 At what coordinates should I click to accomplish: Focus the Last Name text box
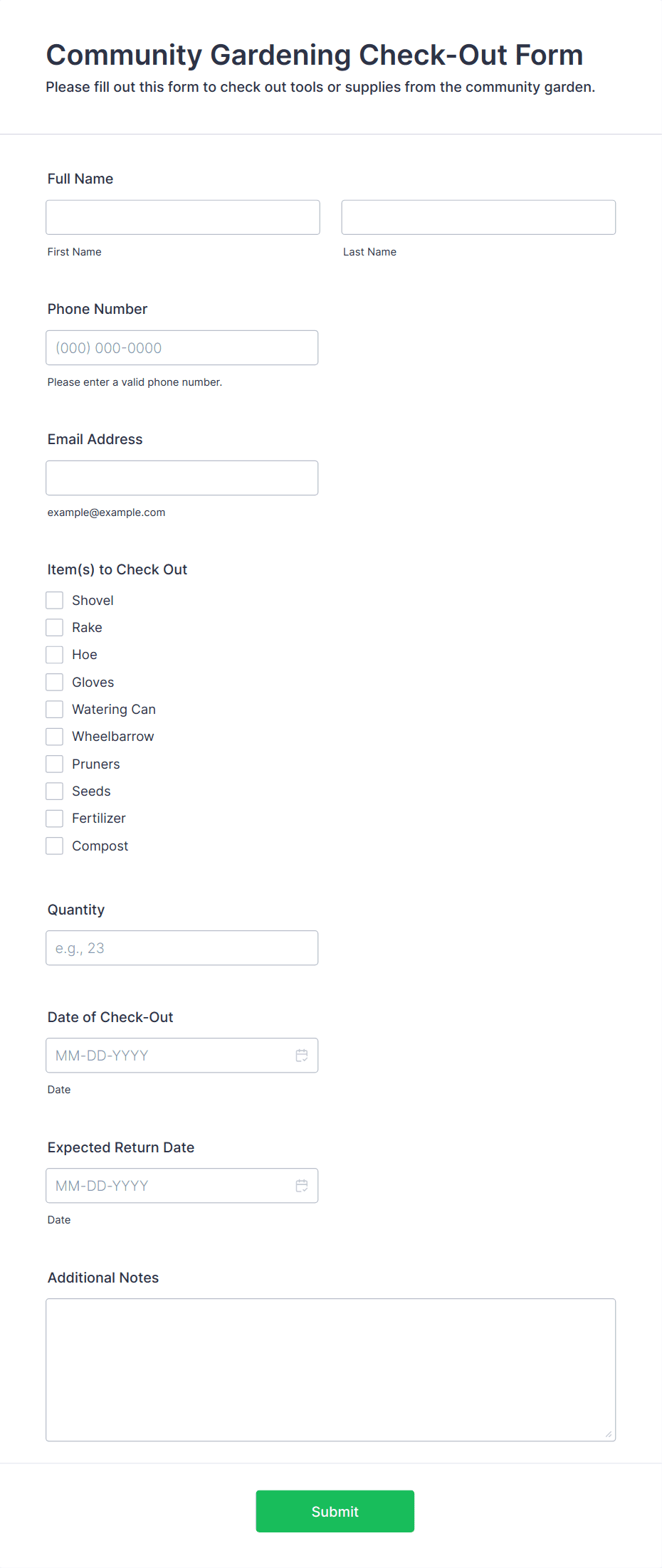pos(478,217)
